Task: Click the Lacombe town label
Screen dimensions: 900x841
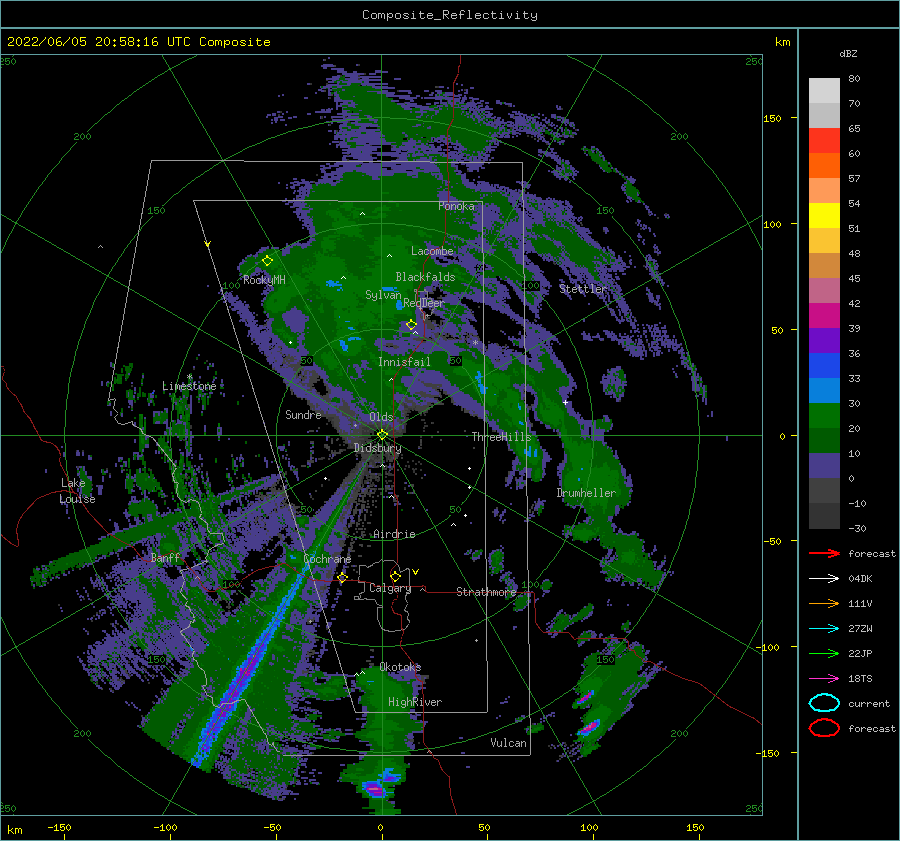Action: point(432,251)
